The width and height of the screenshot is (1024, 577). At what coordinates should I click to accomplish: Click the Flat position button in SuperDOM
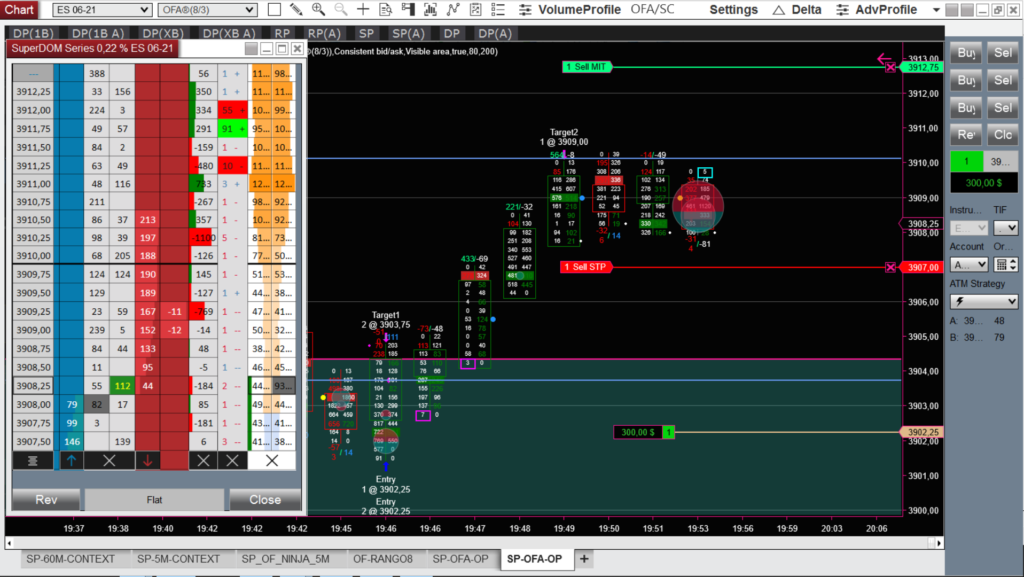point(154,499)
